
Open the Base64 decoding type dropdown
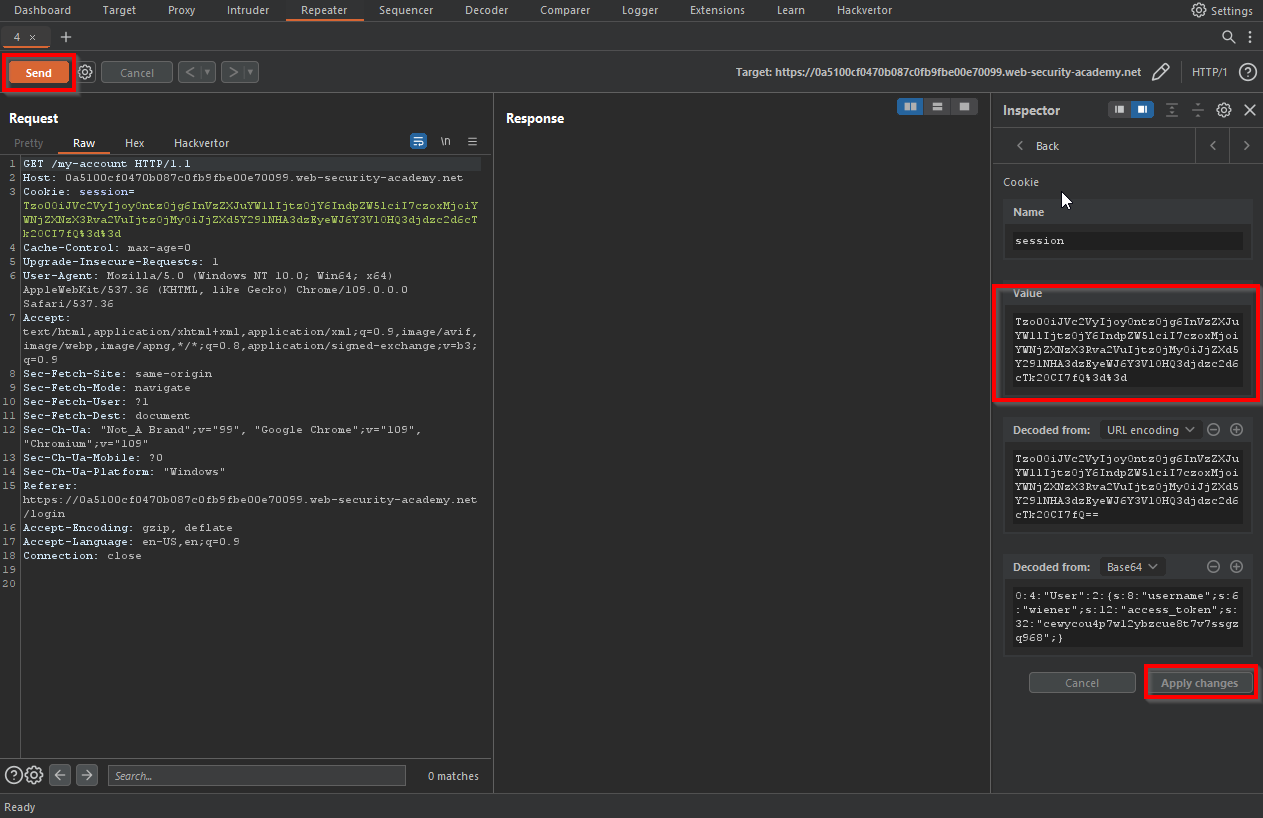coord(1132,567)
